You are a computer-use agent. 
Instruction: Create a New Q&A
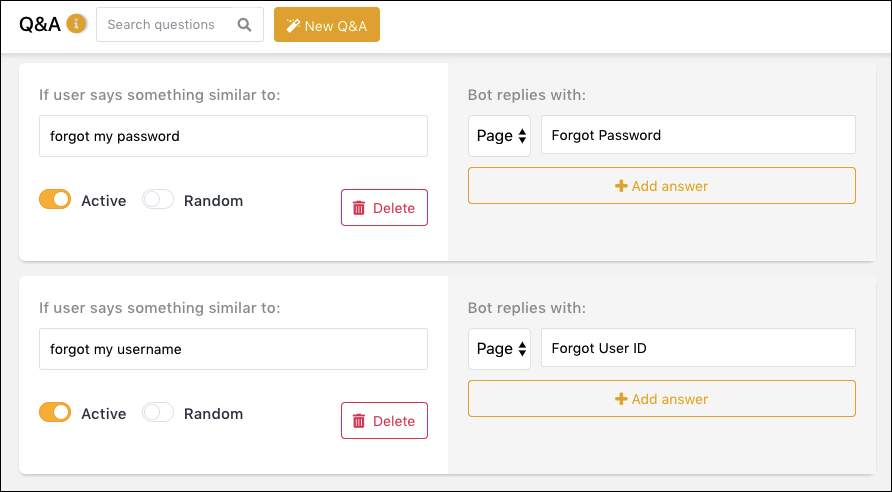(x=327, y=24)
